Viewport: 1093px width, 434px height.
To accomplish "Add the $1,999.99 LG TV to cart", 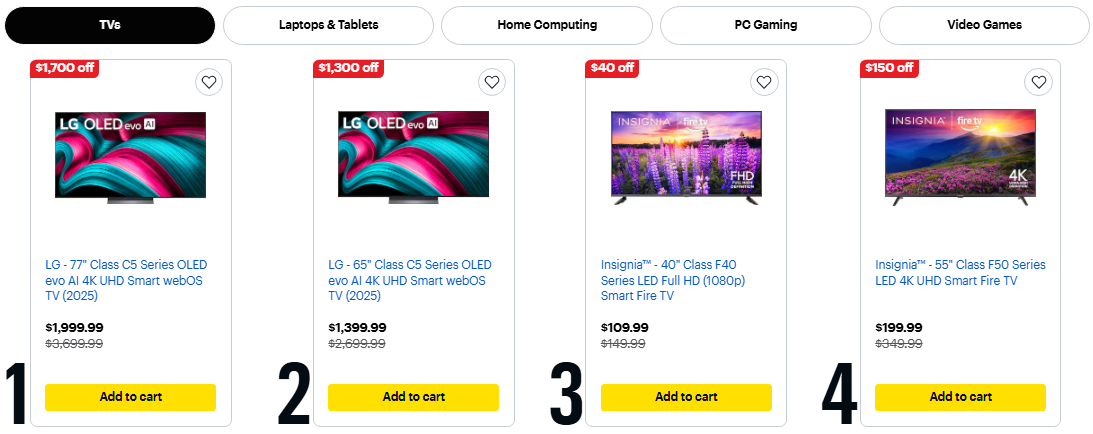I will (130, 397).
